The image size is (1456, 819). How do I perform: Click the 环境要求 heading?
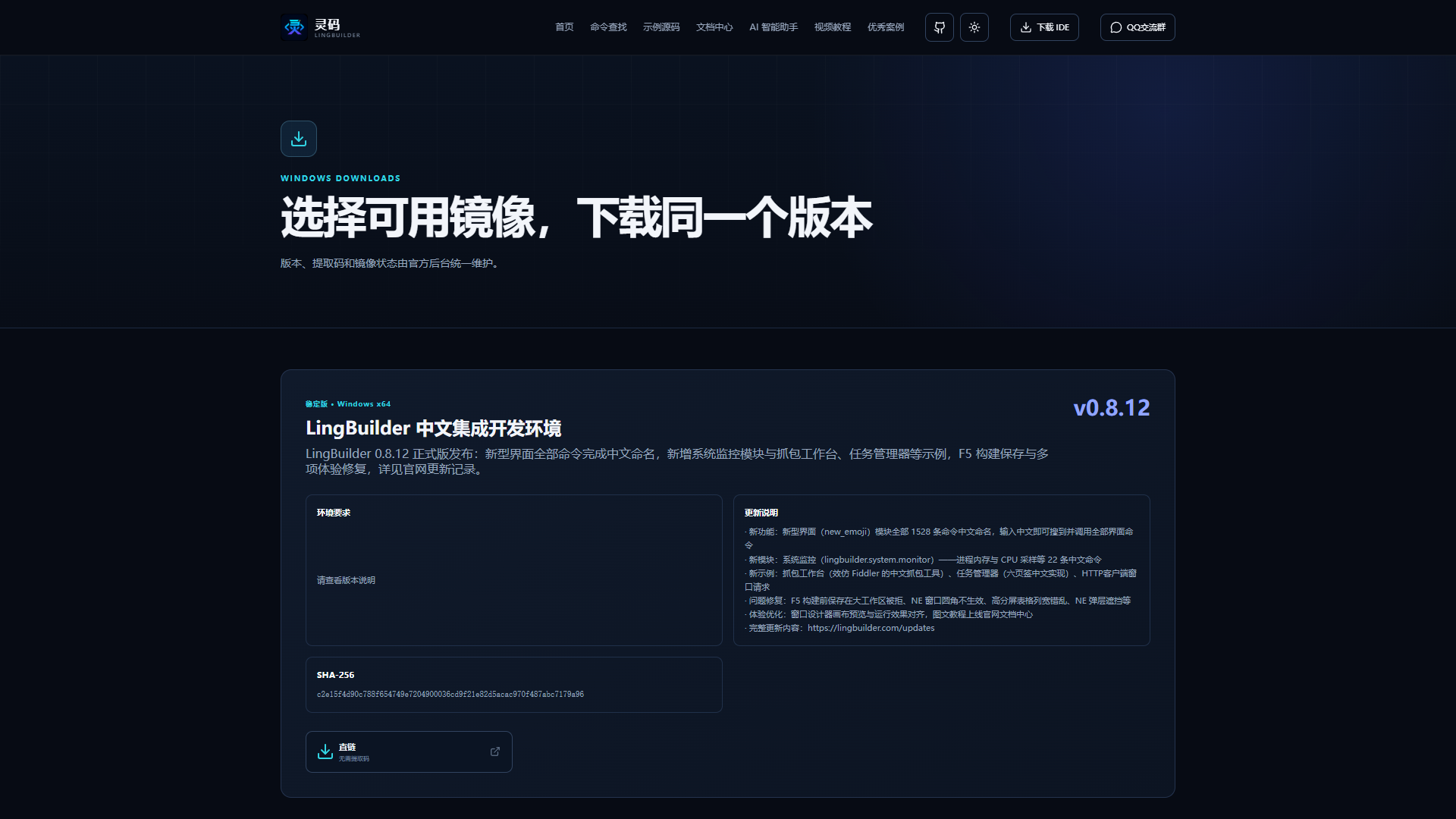[334, 513]
